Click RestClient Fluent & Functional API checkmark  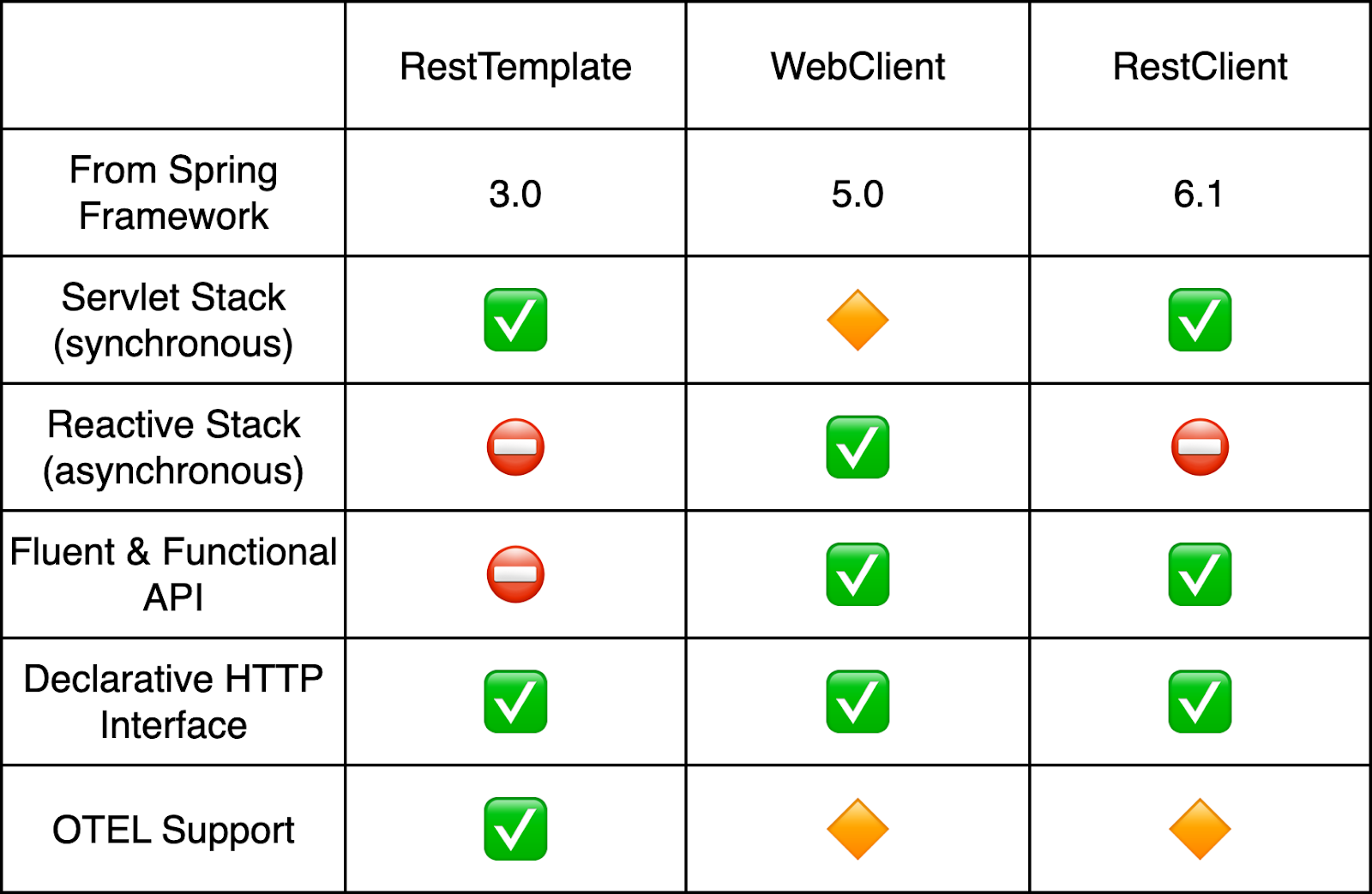1200,574
